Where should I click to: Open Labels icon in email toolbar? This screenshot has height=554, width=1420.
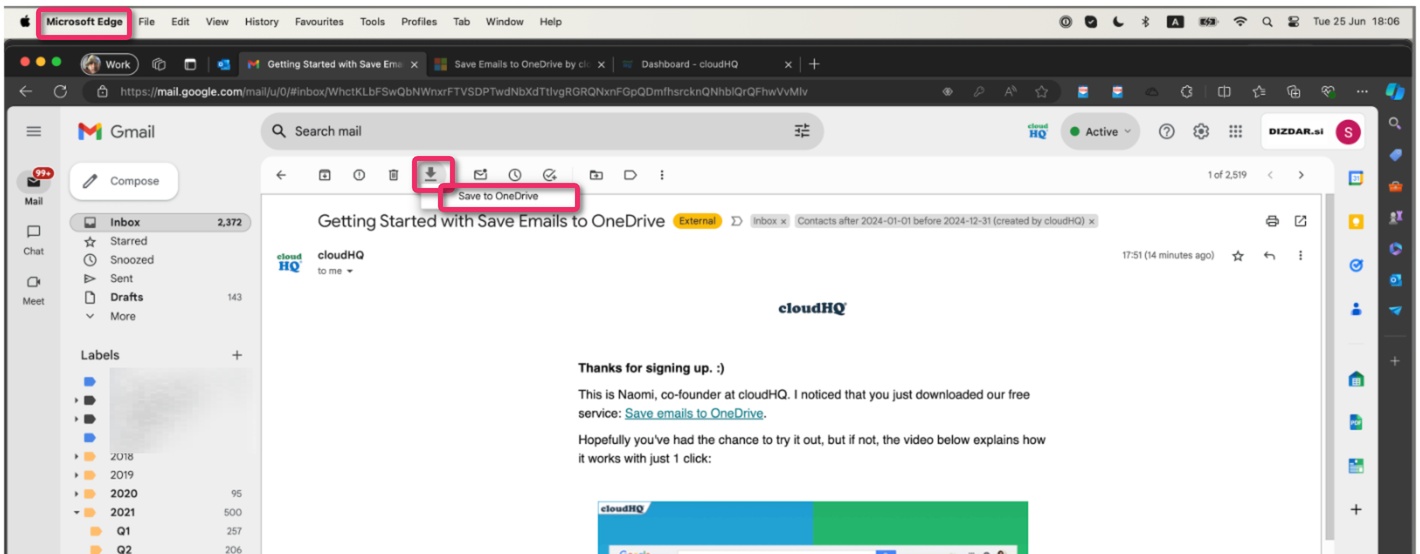[x=630, y=175]
